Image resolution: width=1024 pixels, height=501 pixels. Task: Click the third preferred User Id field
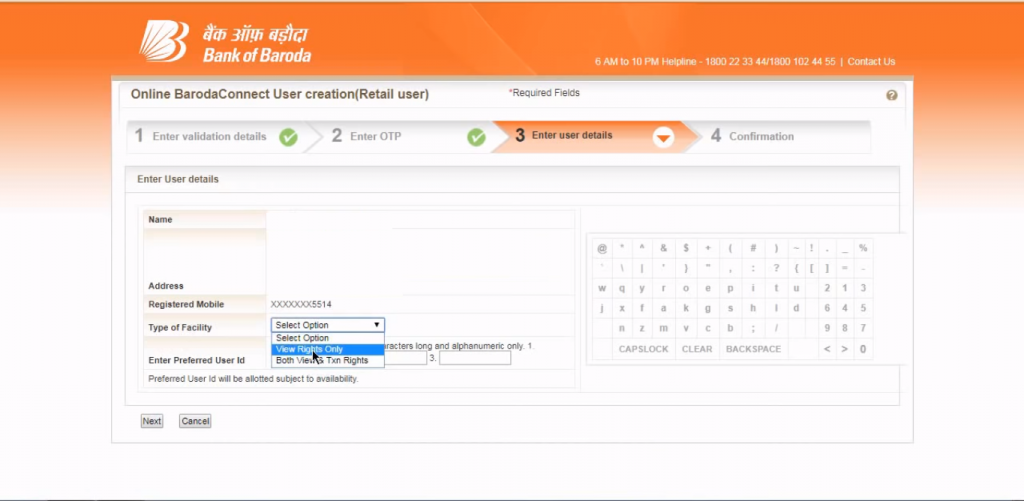pyautogui.click(x=475, y=358)
